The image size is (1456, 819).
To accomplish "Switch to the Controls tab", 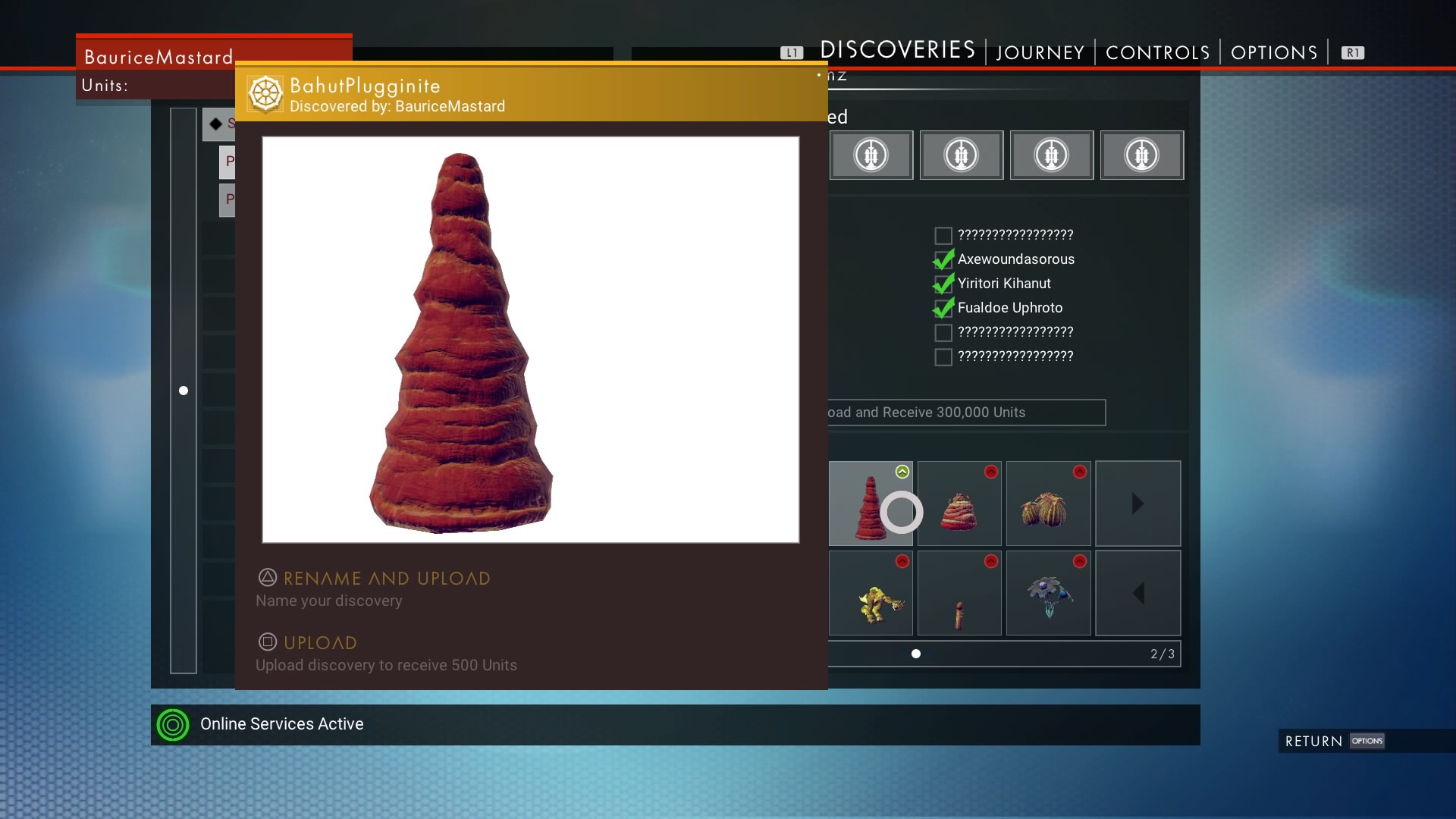I will tap(1157, 52).
